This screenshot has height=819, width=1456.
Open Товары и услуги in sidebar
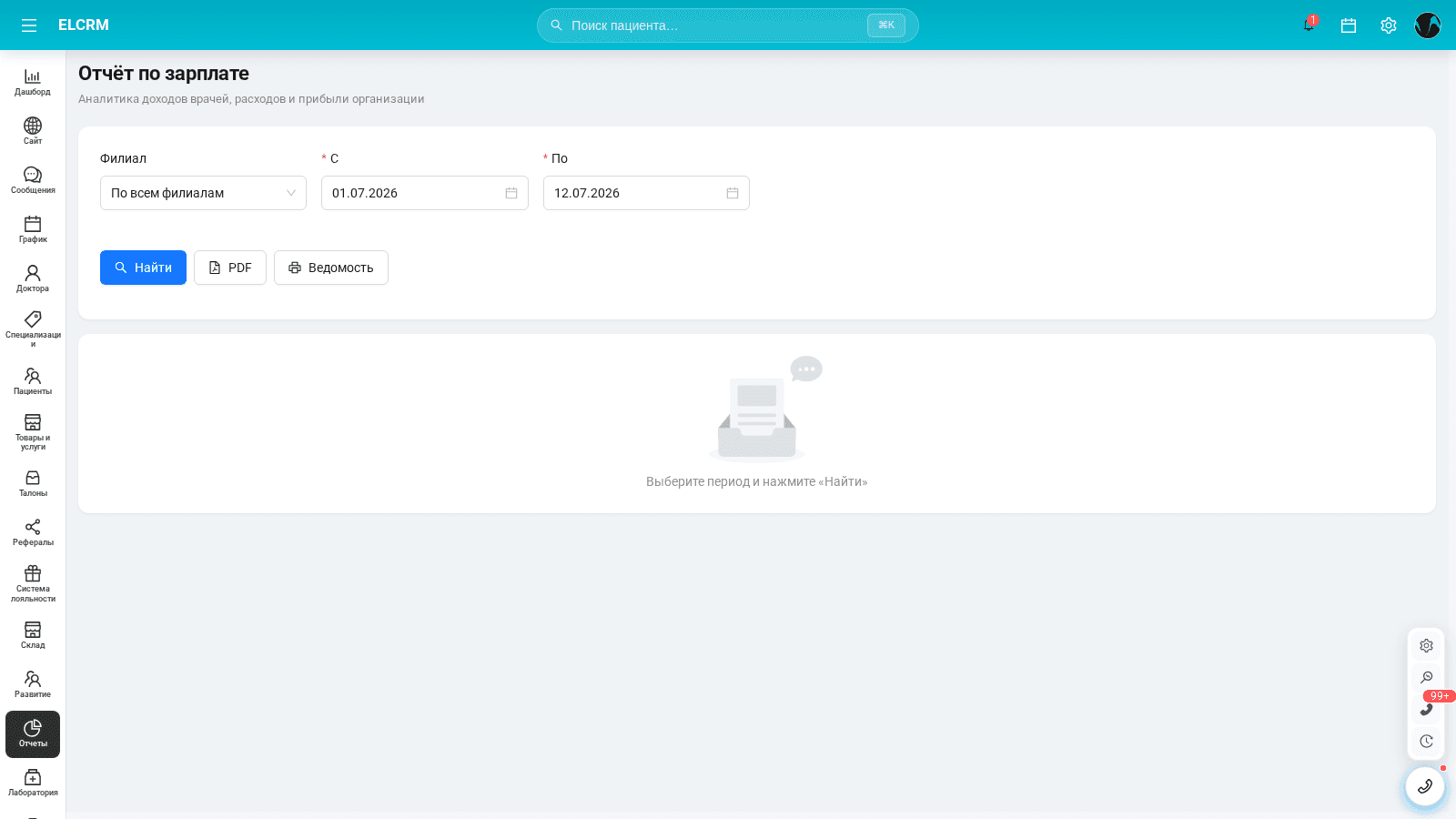coord(33,432)
